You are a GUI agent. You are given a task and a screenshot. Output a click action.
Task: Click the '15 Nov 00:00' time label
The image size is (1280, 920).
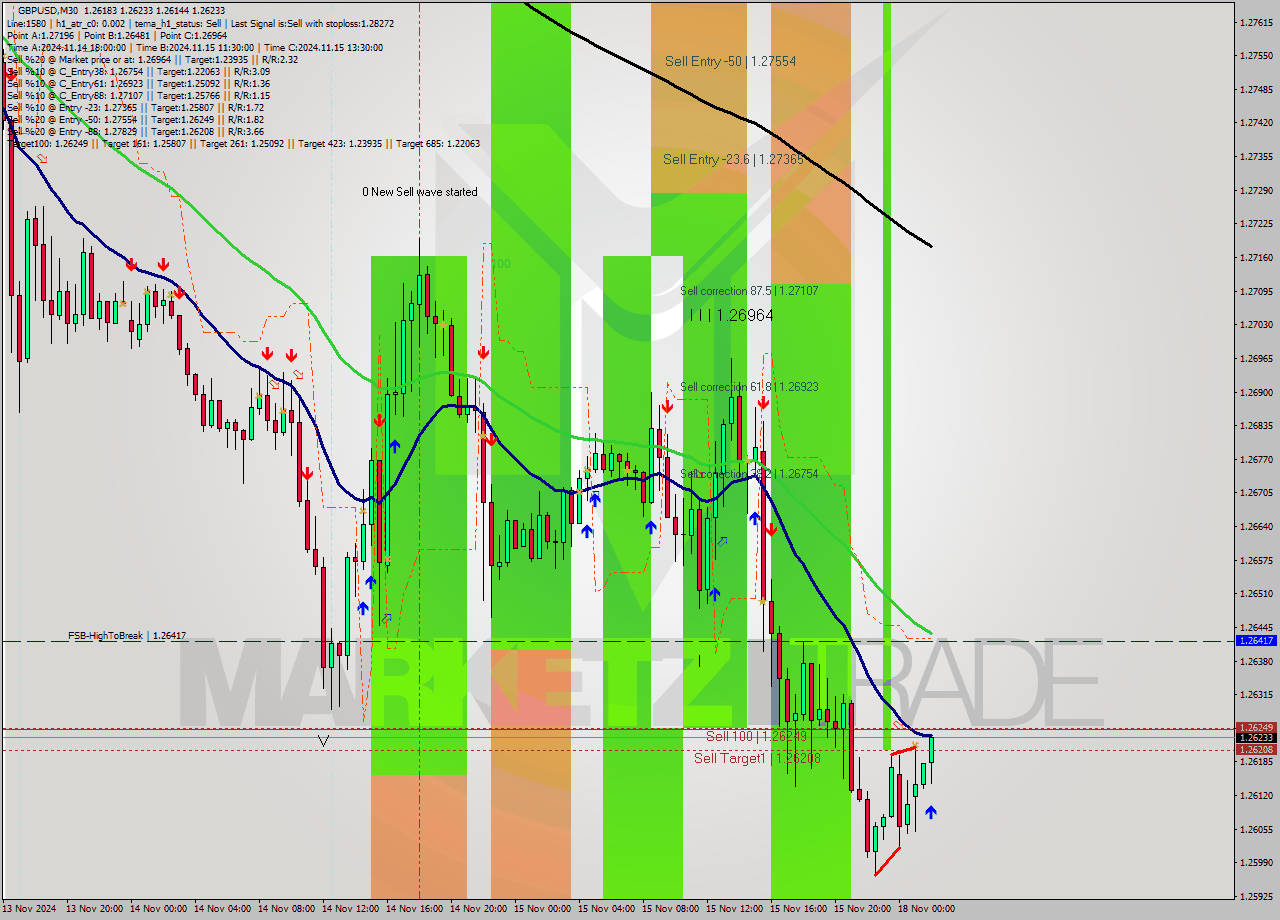pyautogui.click(x=542, y=909)
